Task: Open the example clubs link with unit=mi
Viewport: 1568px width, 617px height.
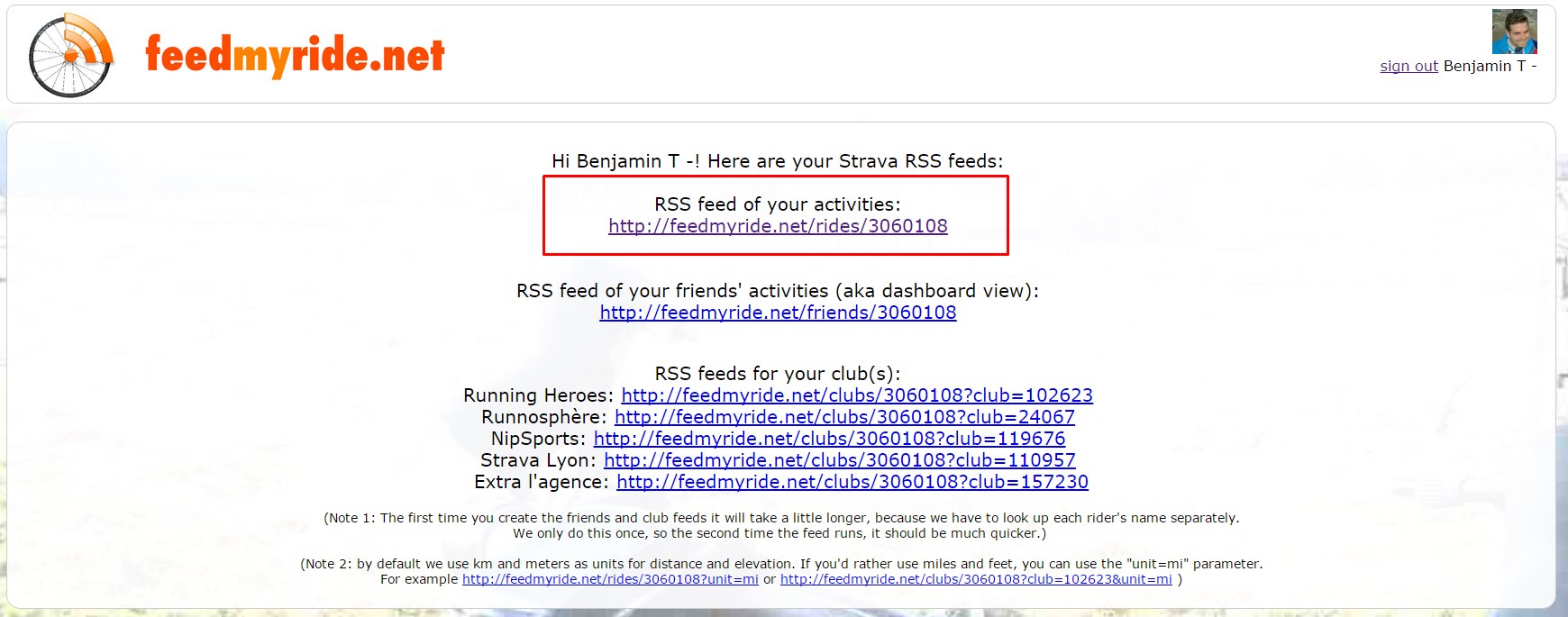Action: point(976,580)
